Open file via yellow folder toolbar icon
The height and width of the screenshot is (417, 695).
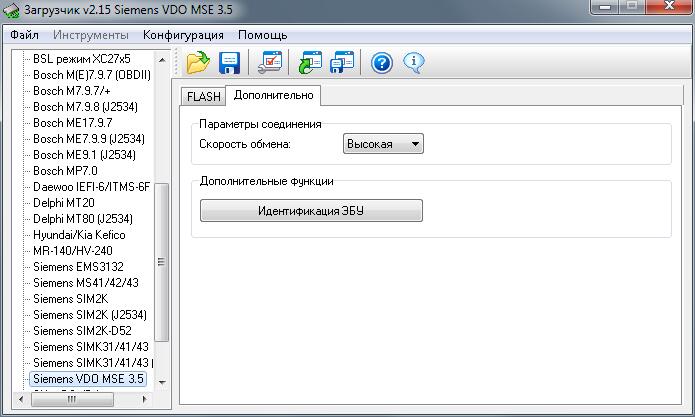pyautogui.click(x=198, y=62)
